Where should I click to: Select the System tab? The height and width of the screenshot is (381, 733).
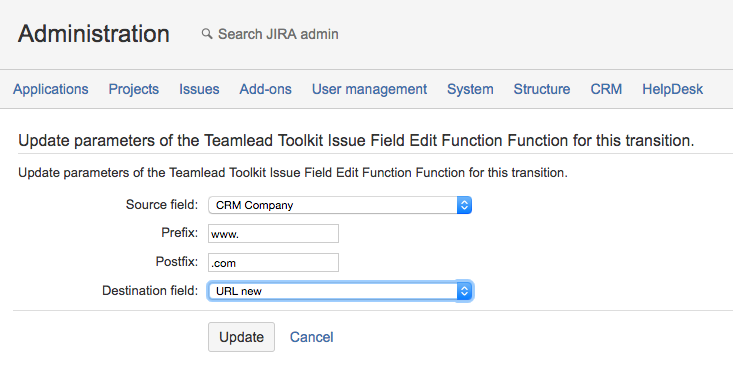[x=470, y=89]
